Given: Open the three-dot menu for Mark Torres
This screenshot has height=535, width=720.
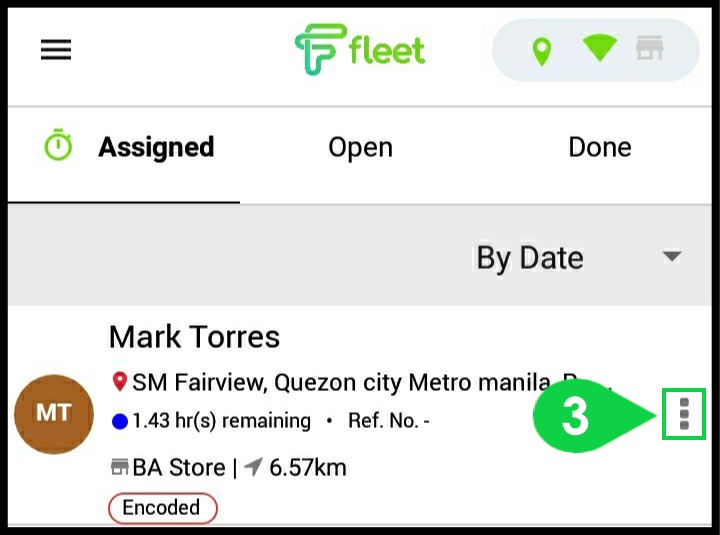Looking at the screenshot, I should pyautogui.click(x=684, y=414).
